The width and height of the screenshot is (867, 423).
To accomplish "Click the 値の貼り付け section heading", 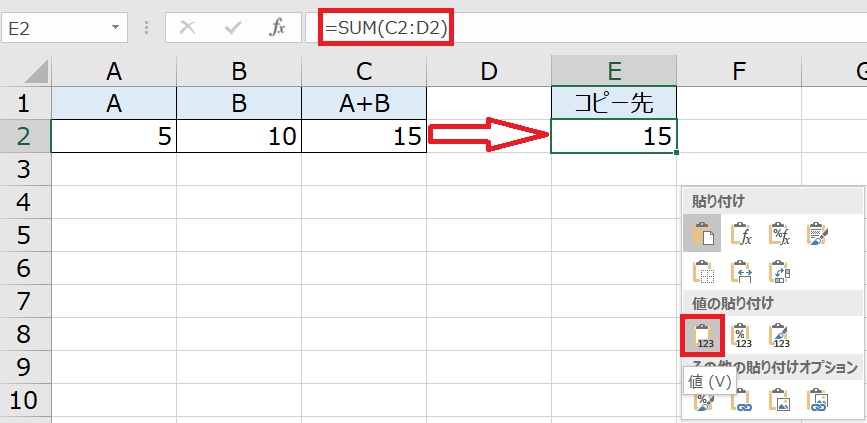I will coord(733,302).
